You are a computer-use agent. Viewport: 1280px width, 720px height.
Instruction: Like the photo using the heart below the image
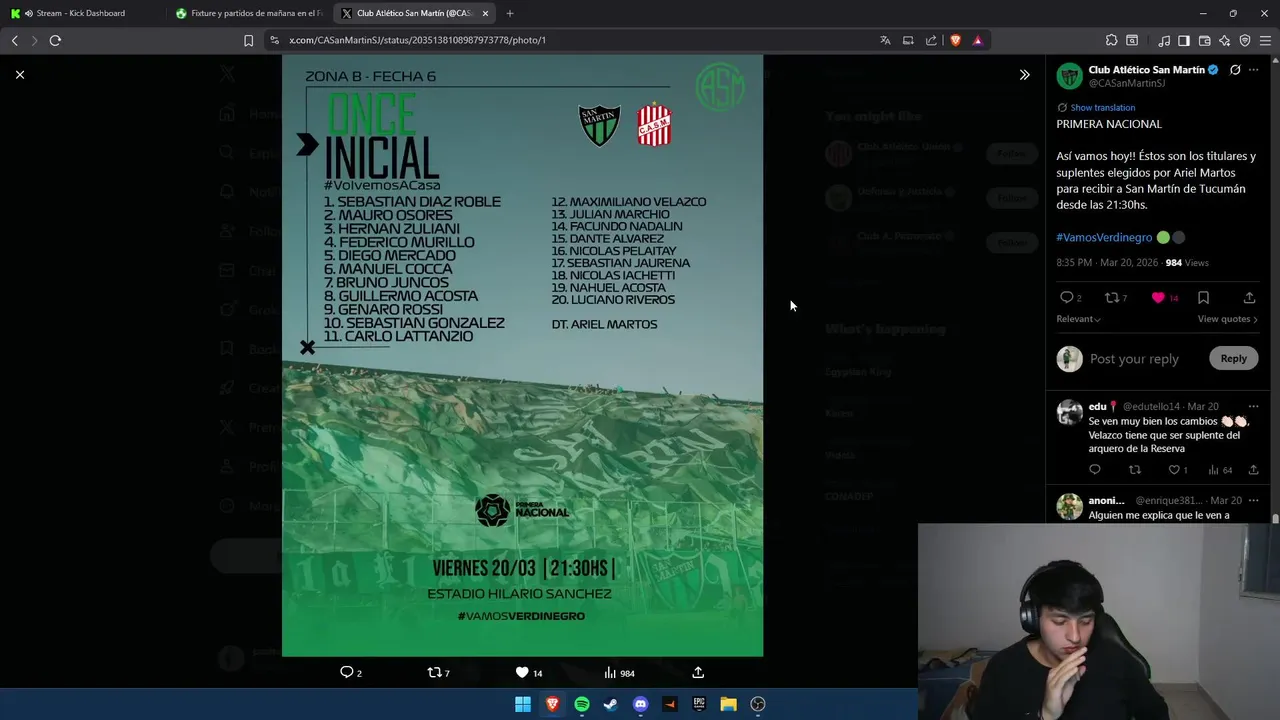tap(522, 672)
